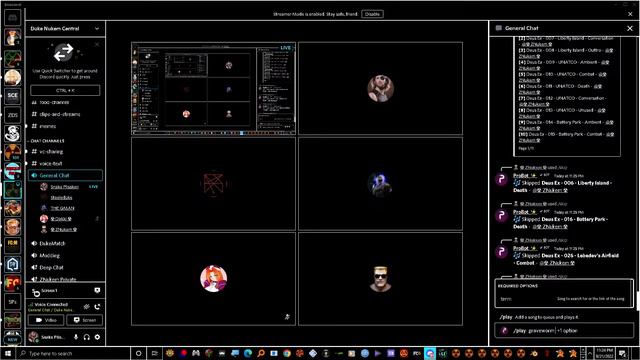Click the CTRL + K shortcut button
This screenshot has height=360, width=640.
coord(65,90)
